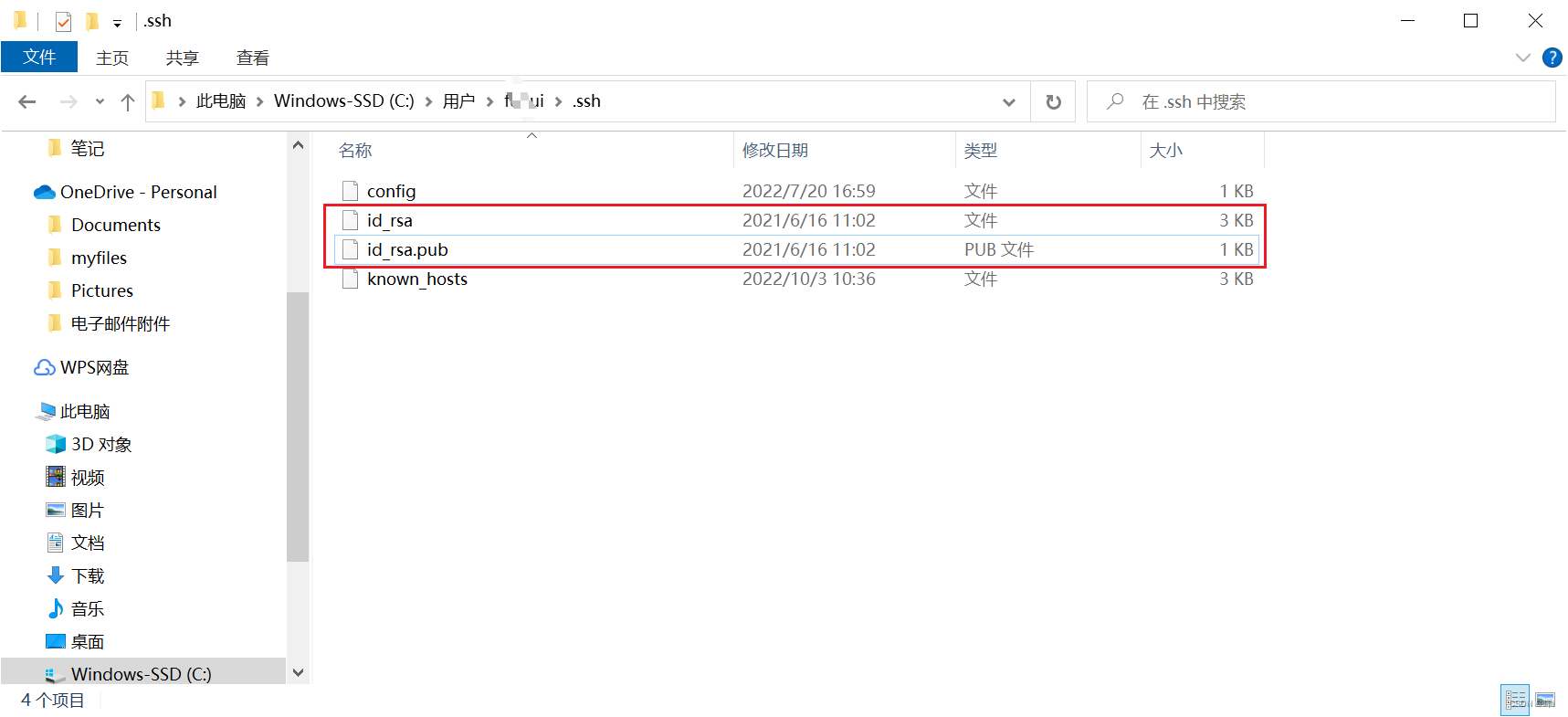This screenshot has width=1568, height=717.
Task: Go up one folder level
Action: click(128, 101)
